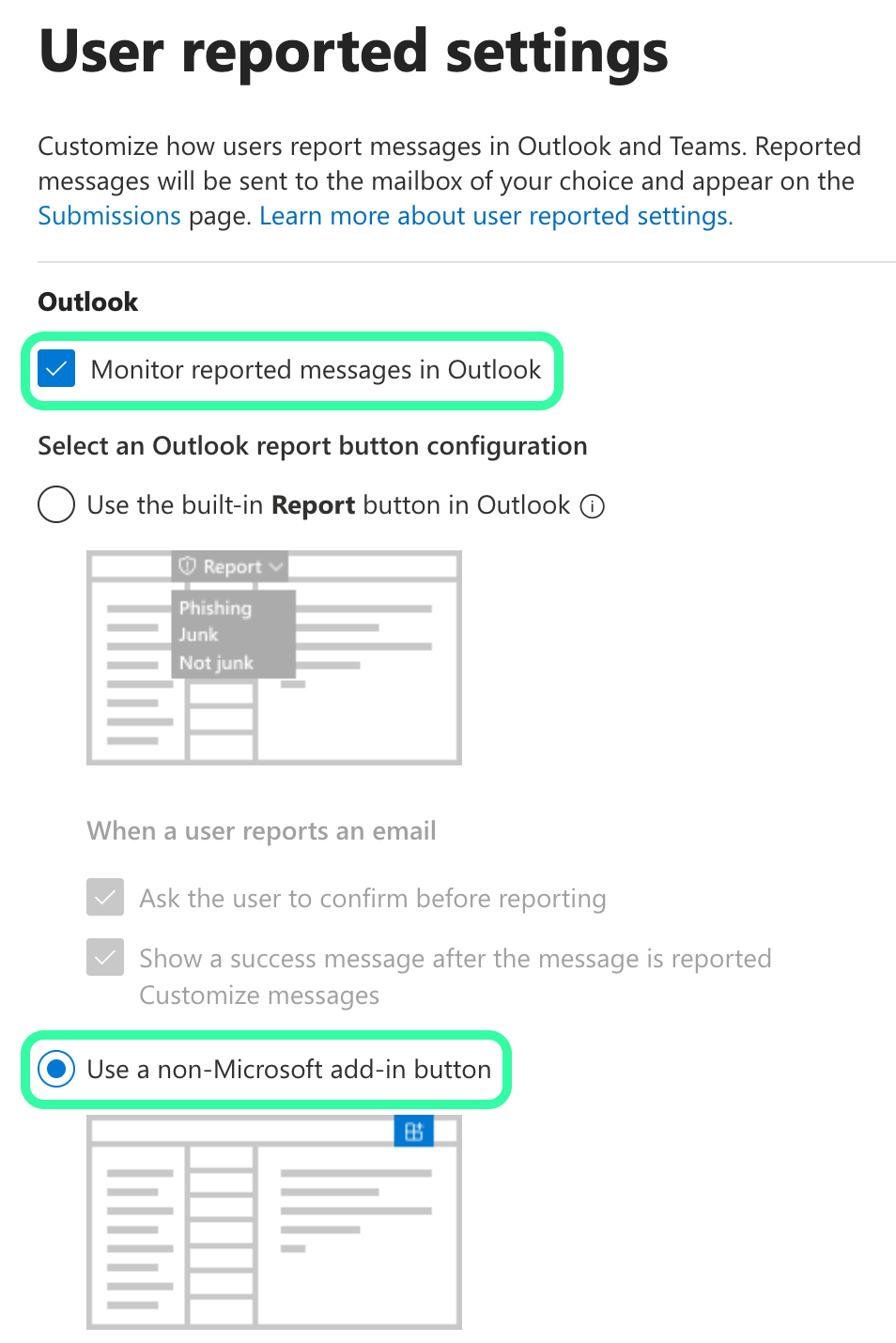
Task: Choose Not junk in the Report illustration menu
Action: click(216, 663)
